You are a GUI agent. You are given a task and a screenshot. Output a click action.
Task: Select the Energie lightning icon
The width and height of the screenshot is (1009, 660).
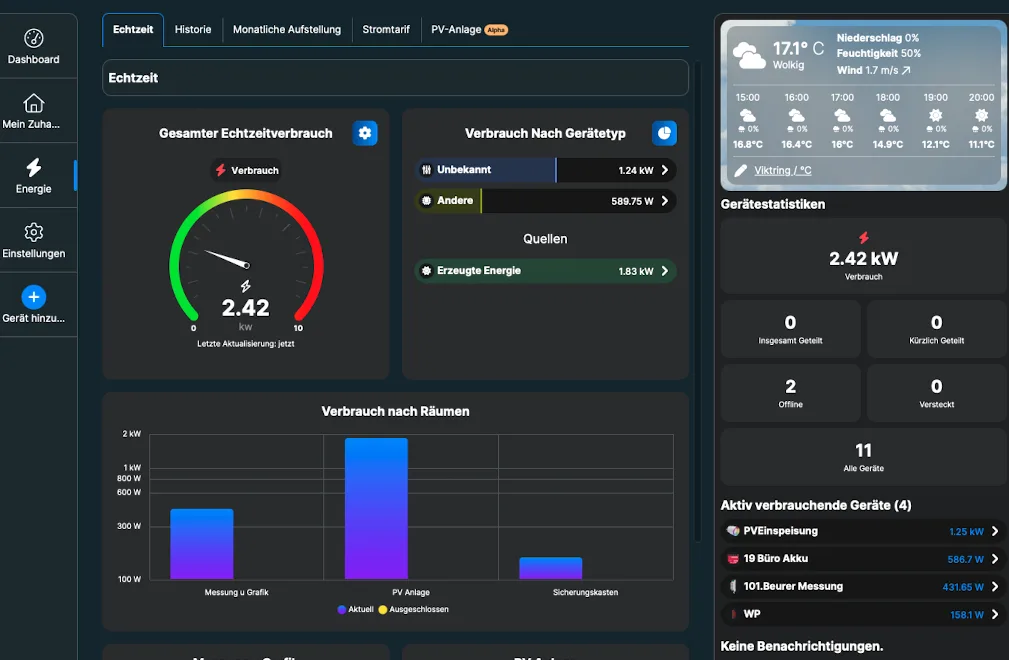pyautogui.click(x=33, y=168)
